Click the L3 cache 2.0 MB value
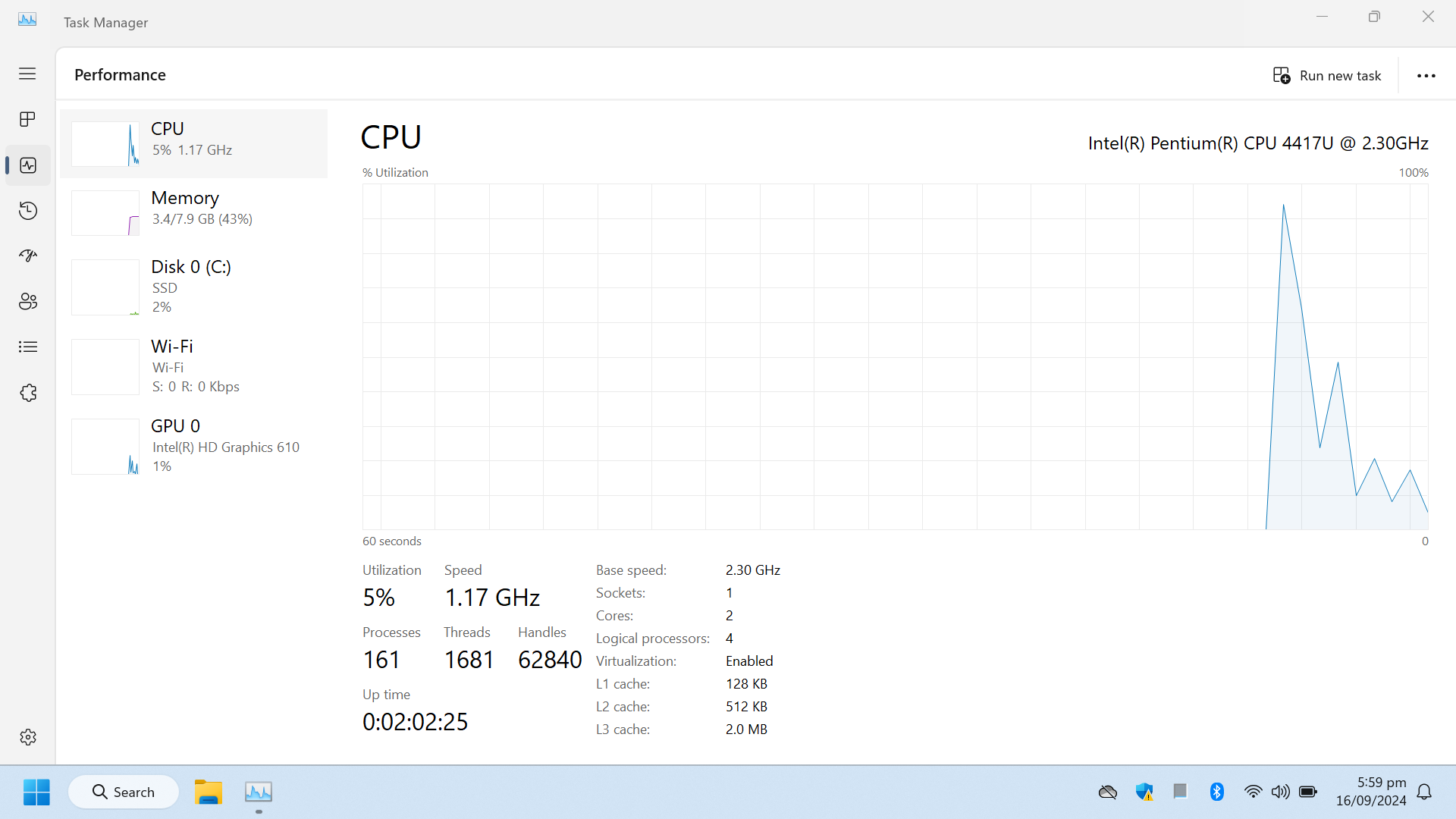The image size is (1456, 819). click(746, 730)
